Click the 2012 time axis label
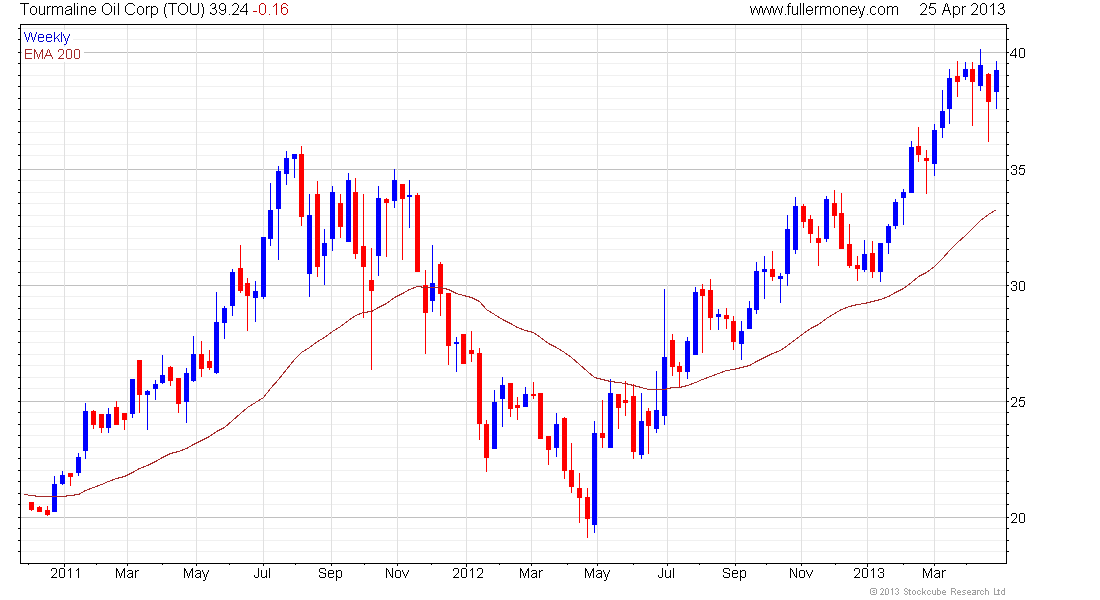This screenshot has height=600, width=1100. (x=468, y=573)
